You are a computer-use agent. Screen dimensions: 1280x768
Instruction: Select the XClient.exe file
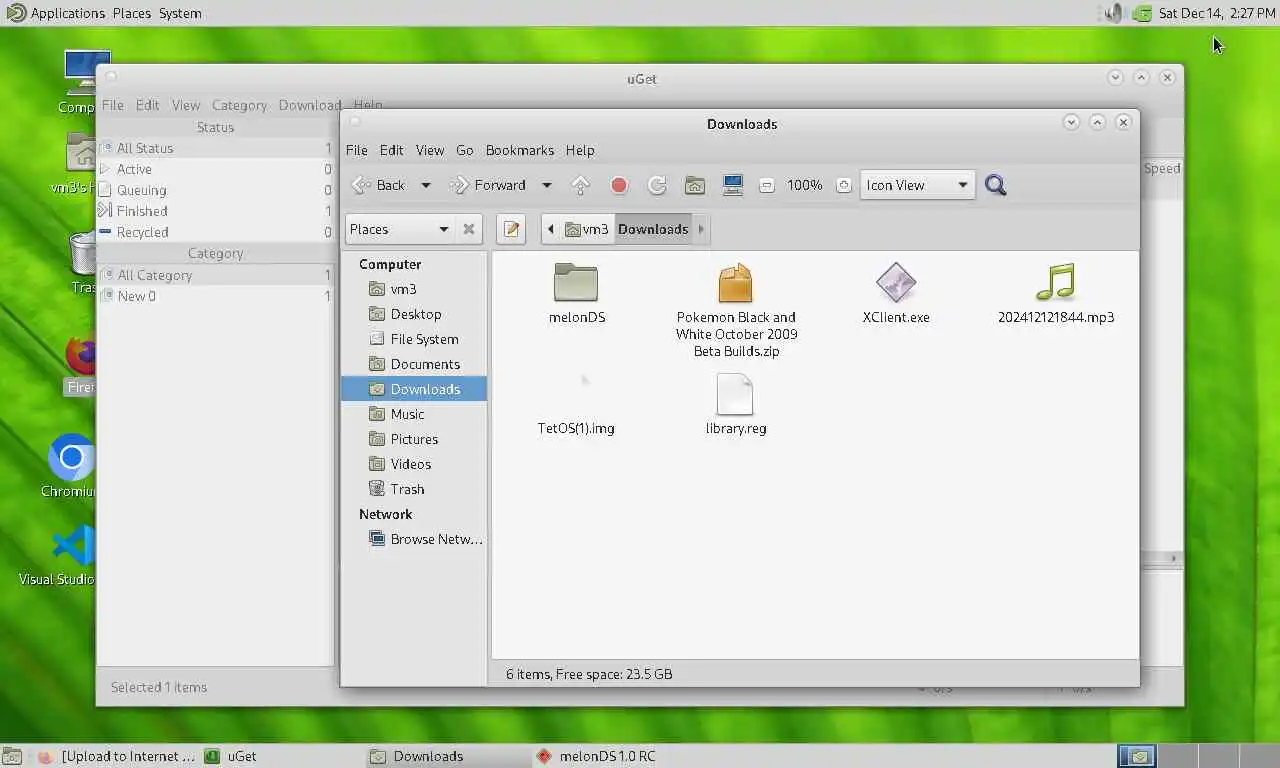(896, 294)
